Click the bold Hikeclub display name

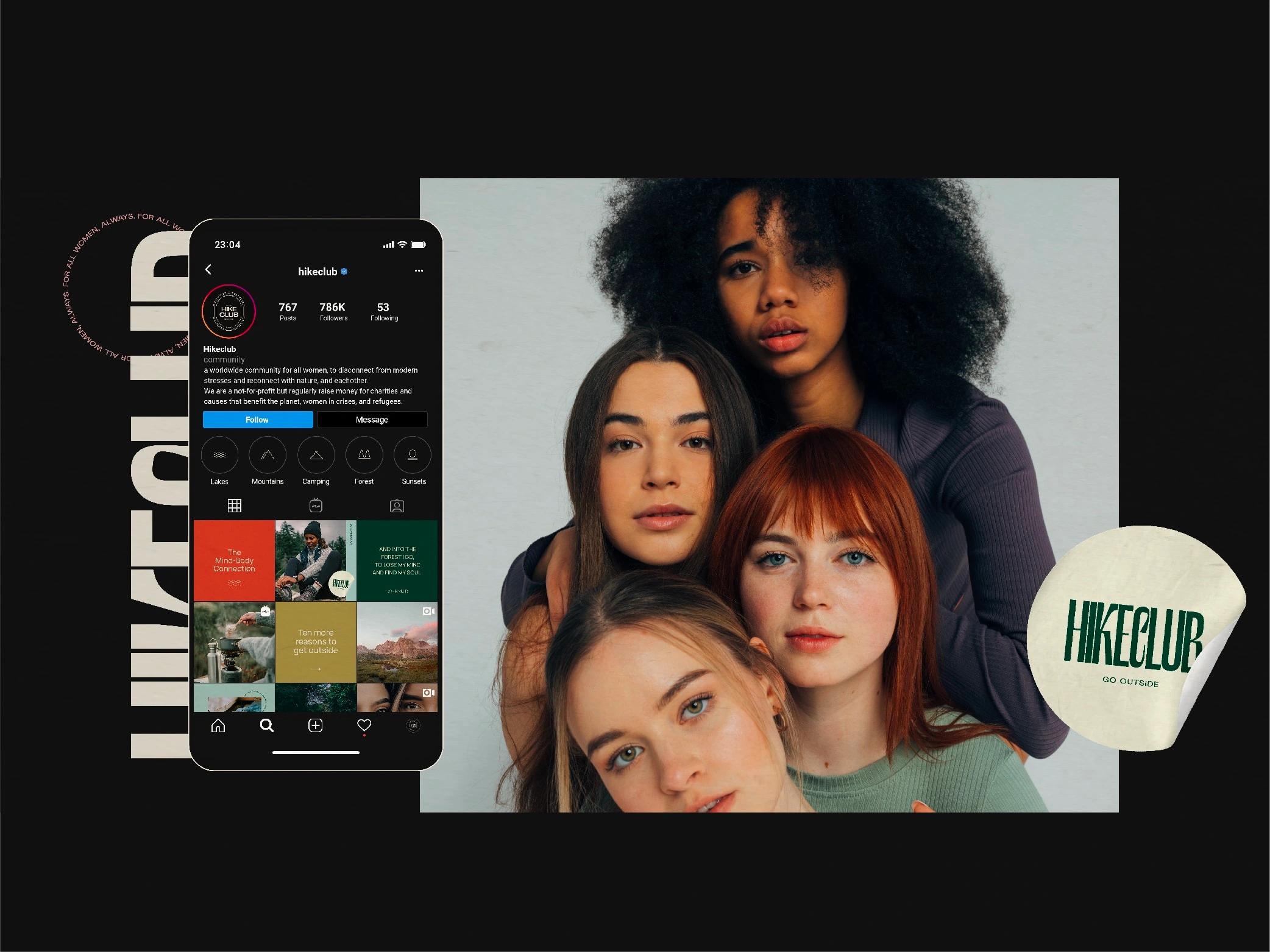(x=219, y=349)
